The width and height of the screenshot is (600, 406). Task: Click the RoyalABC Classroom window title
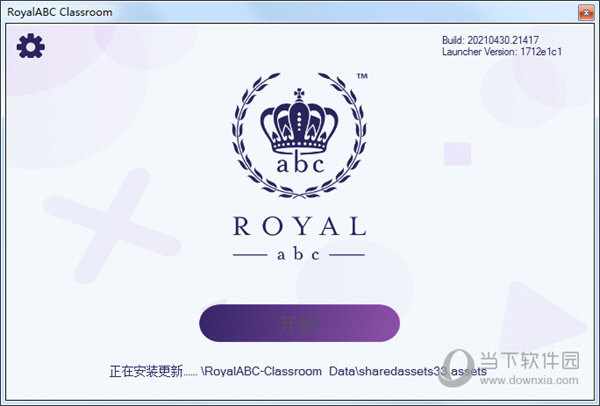point(60,12)
